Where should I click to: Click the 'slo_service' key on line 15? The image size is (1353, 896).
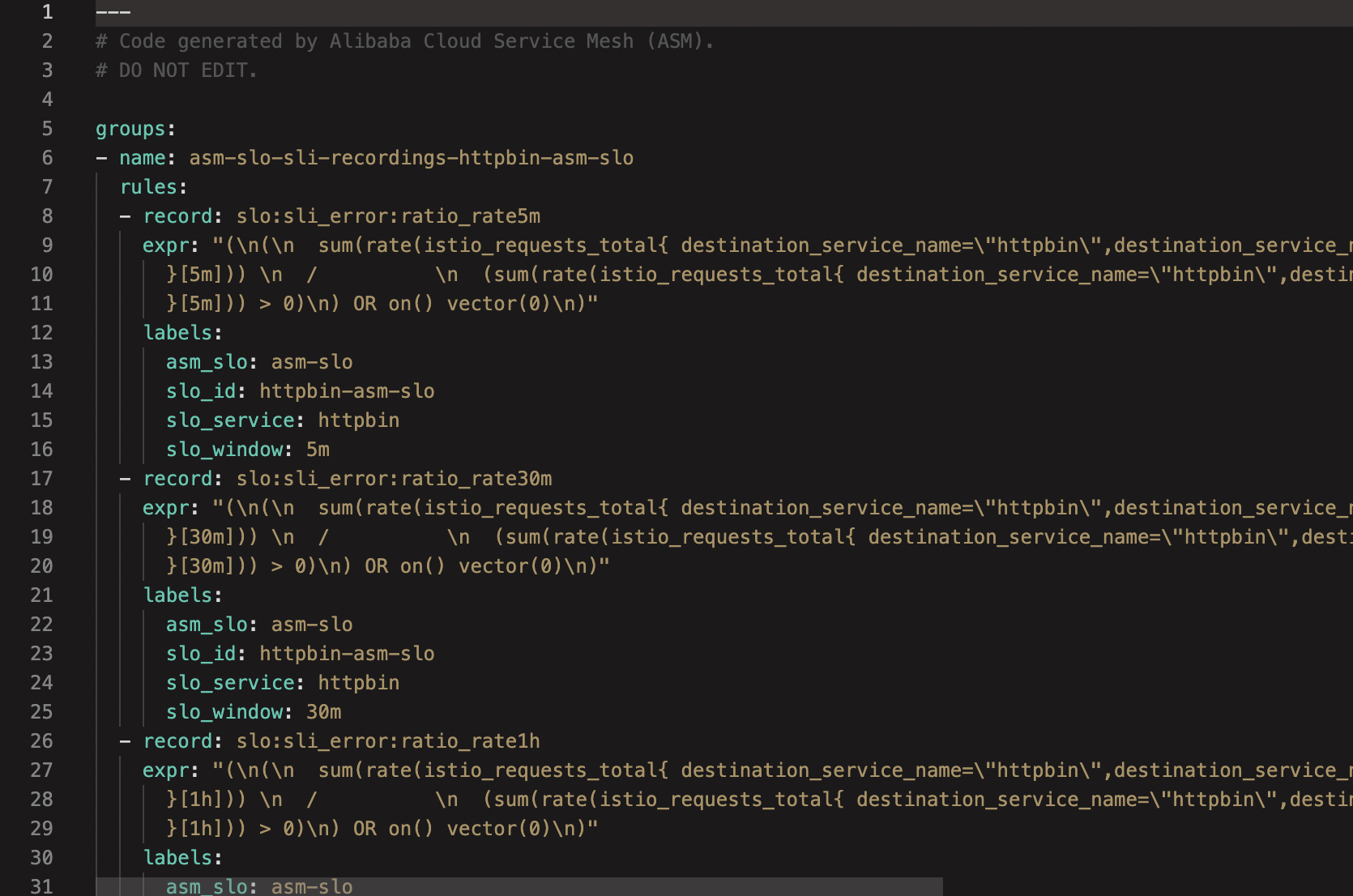point(230,420)
